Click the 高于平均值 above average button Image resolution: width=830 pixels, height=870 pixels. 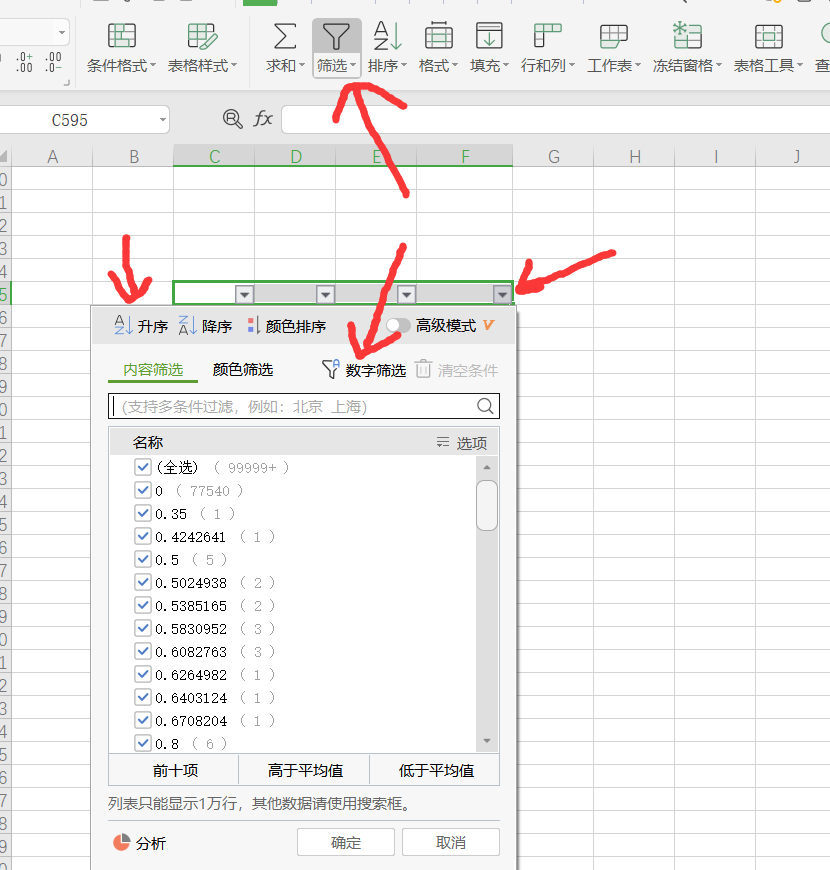tap(305, 770)
